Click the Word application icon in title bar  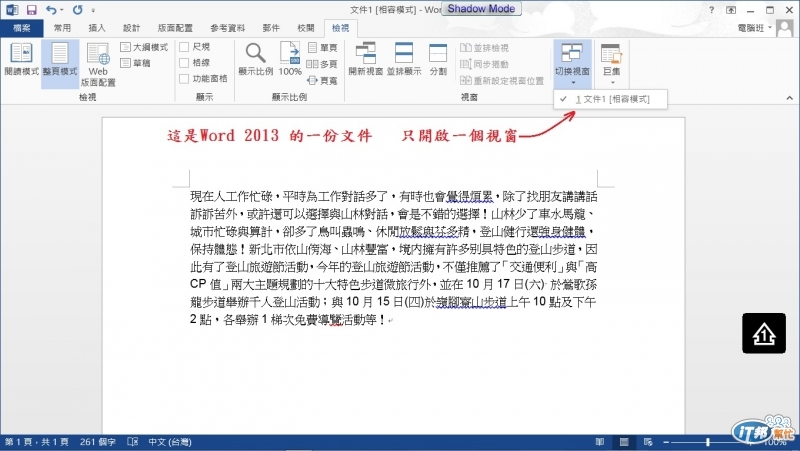pos(11,10)
